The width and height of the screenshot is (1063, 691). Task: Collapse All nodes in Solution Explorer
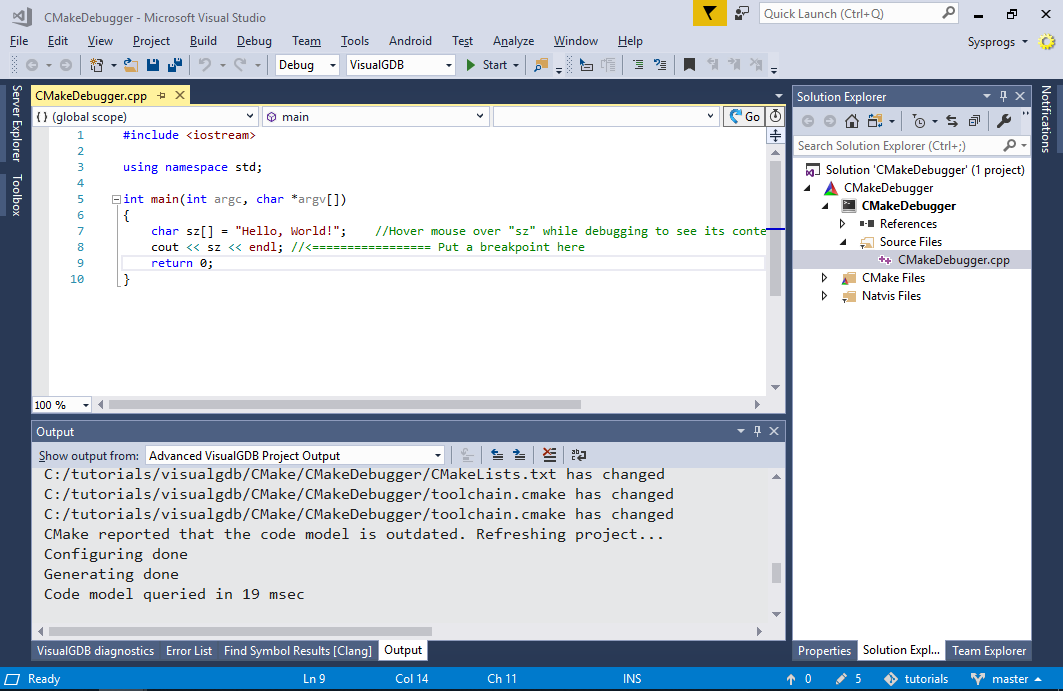point(974,121)
